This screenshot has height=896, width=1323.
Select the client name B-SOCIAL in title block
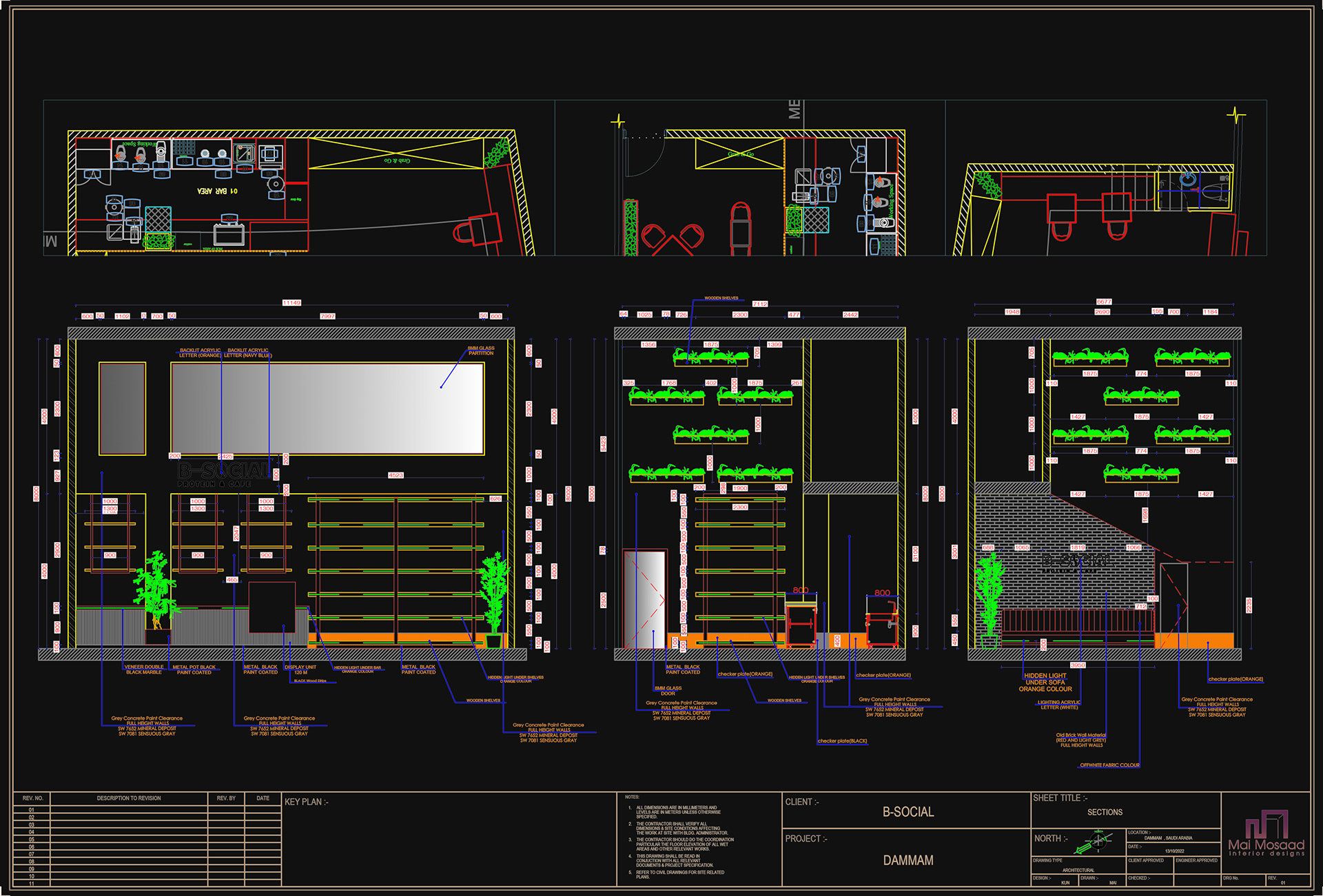[908, 812]
